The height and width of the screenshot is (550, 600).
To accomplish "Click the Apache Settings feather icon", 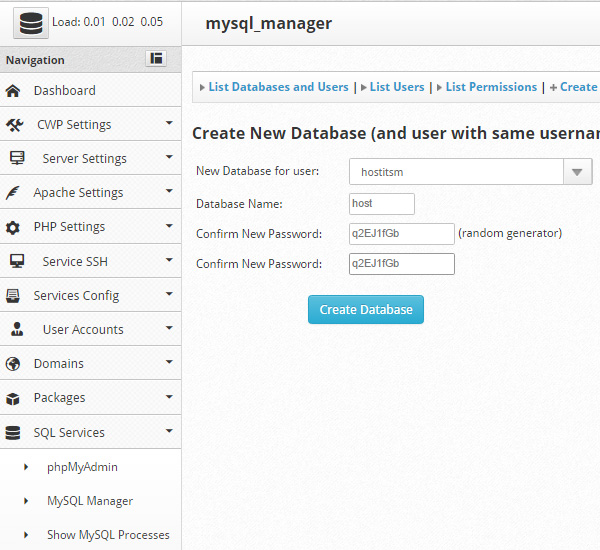I will (14, 193).
